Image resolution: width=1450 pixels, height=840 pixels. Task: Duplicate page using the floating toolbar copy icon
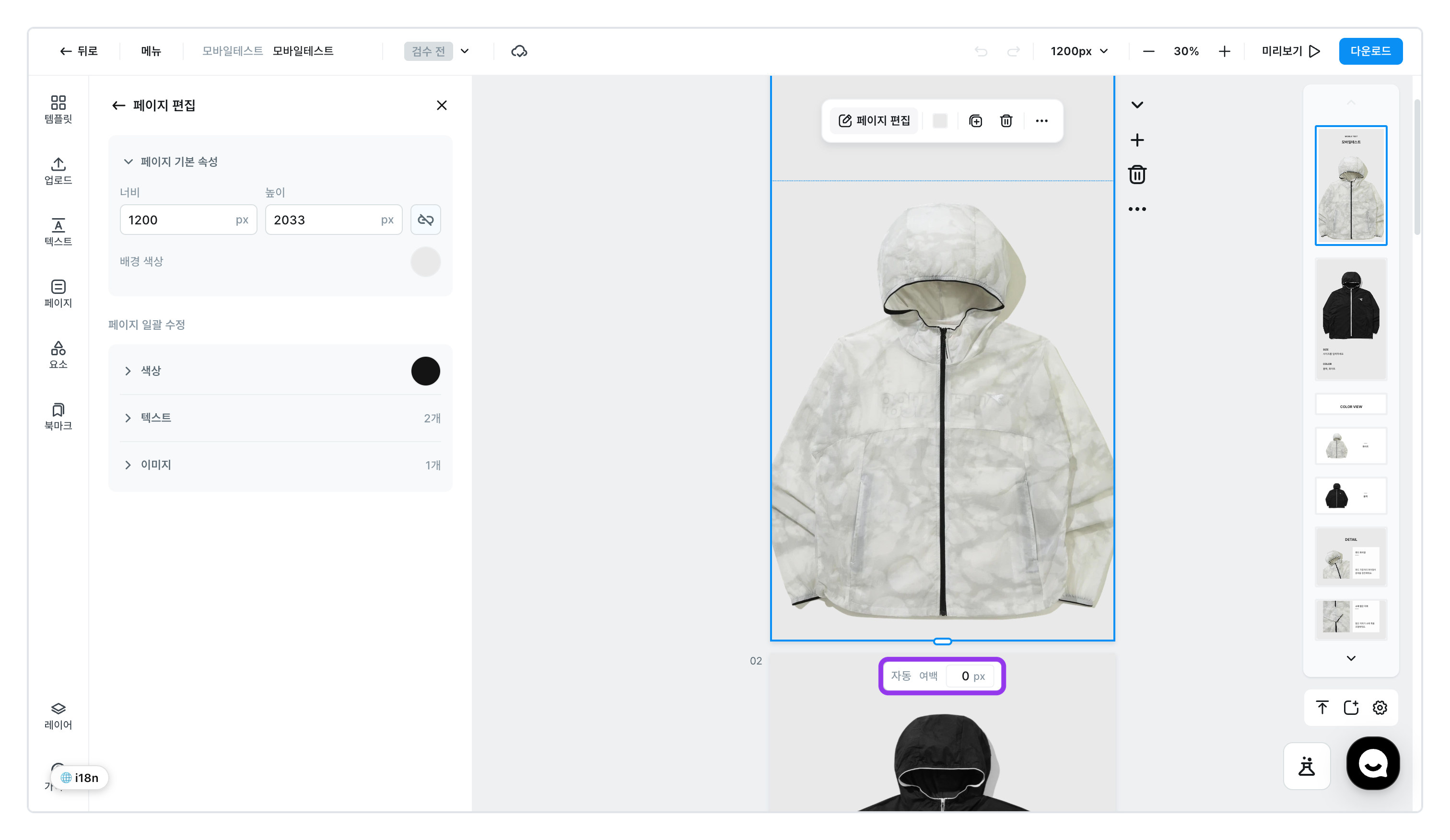coord(975,121)
